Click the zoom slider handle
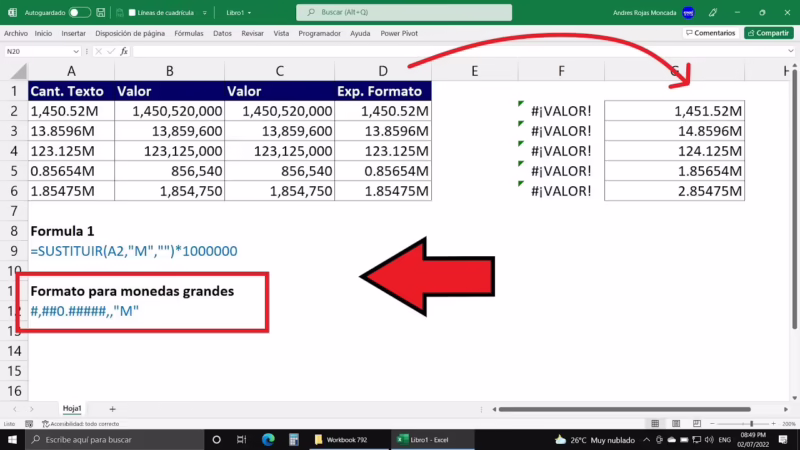The width and height of the screenshot is (800, 450). (x=752, y=424)
